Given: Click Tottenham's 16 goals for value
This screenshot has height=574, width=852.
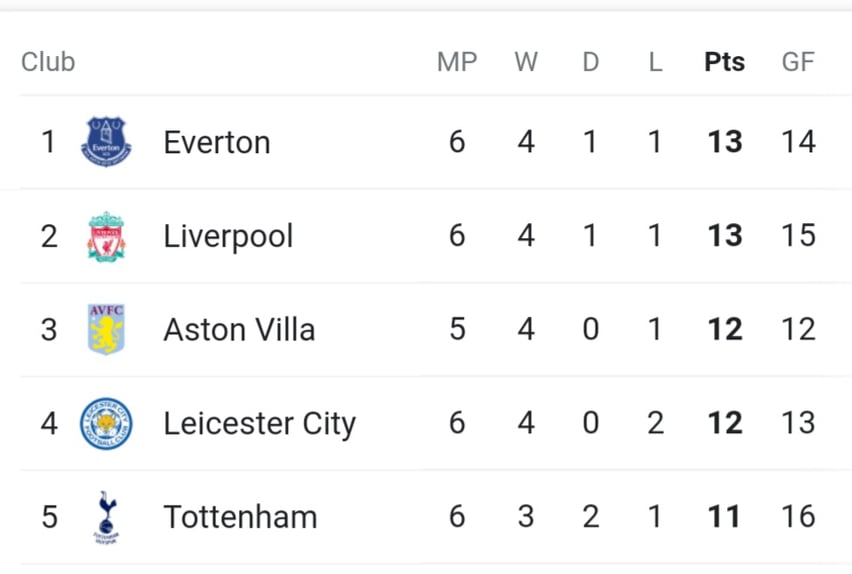Looking at the screenshot, I should (798, 516).
